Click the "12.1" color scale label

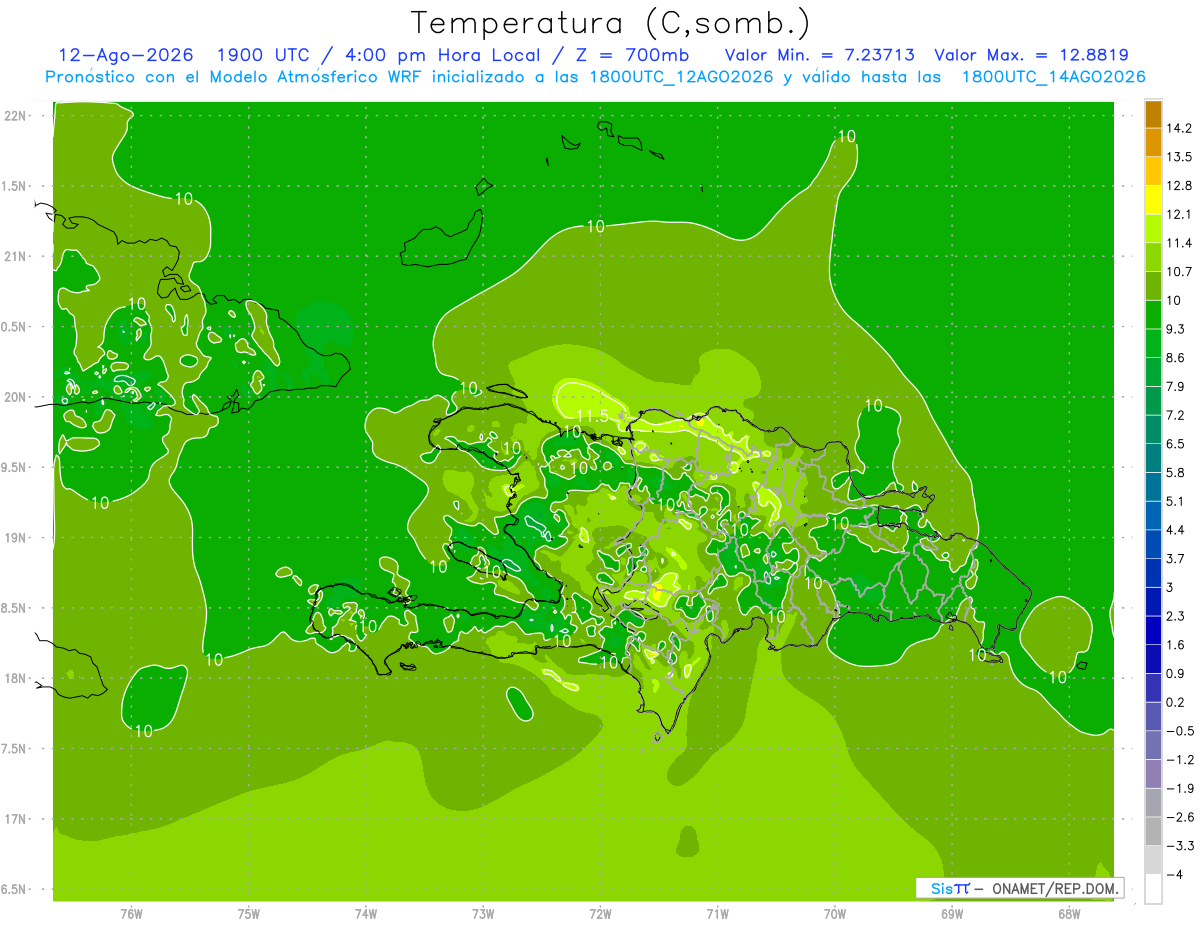(x=1180, y=214)
